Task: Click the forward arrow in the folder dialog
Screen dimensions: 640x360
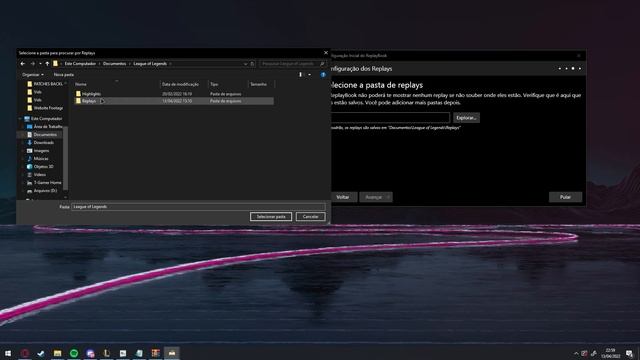Action: (x=33, y=64)
